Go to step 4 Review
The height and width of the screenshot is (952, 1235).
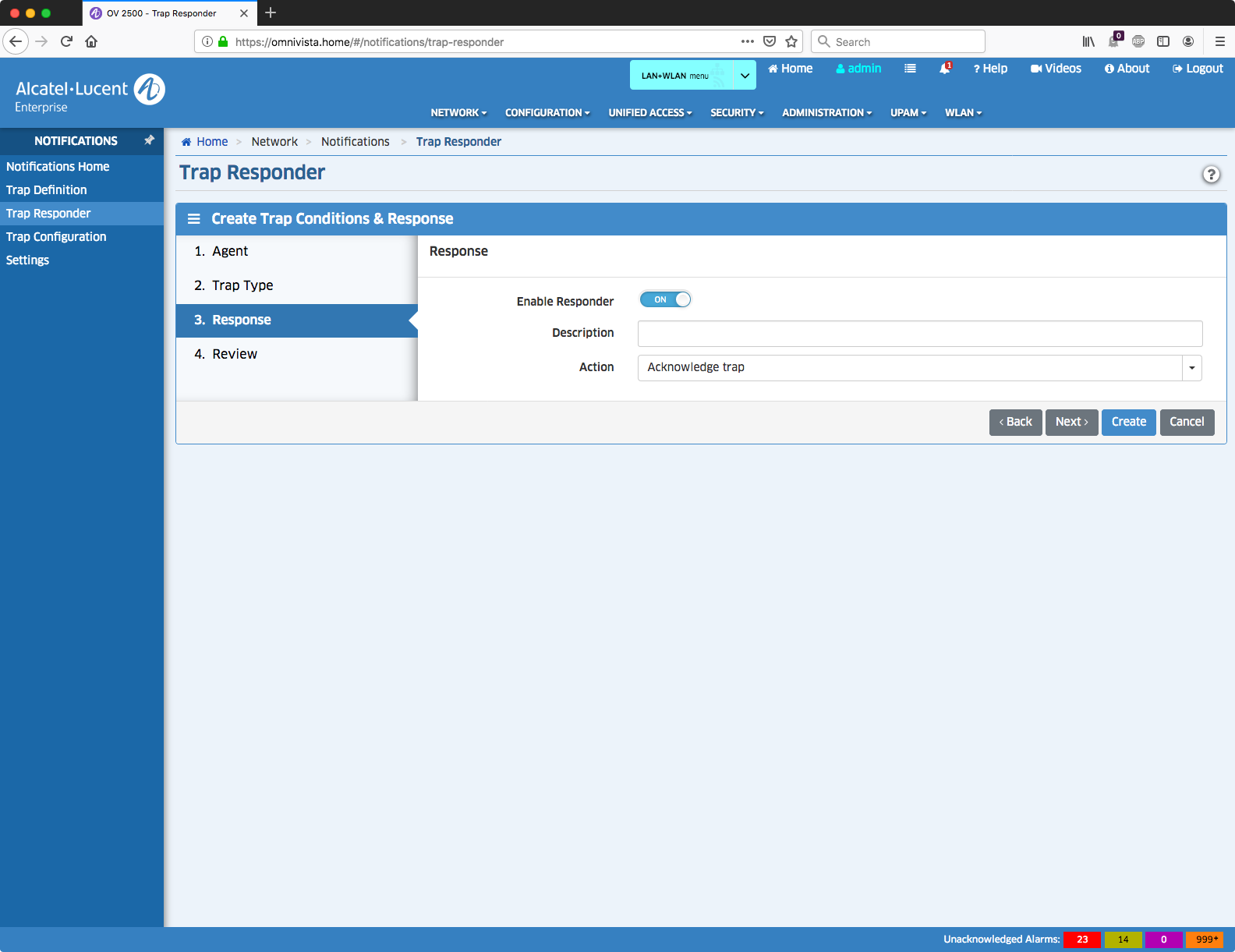point(235,354)
